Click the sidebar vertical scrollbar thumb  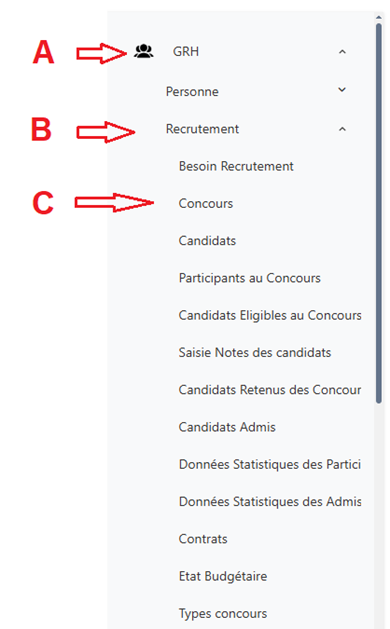click(x=379, y=213)
